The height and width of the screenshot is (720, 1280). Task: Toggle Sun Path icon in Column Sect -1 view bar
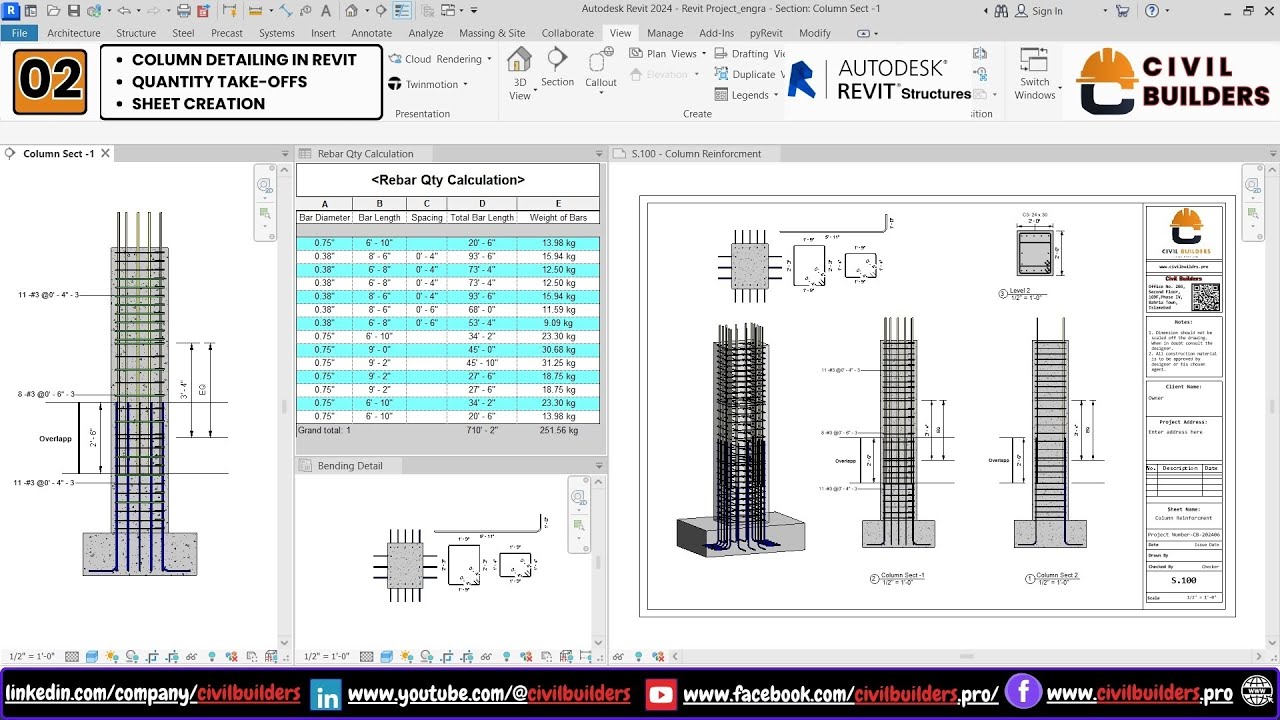pyautogui.click(x=111, y=656)
